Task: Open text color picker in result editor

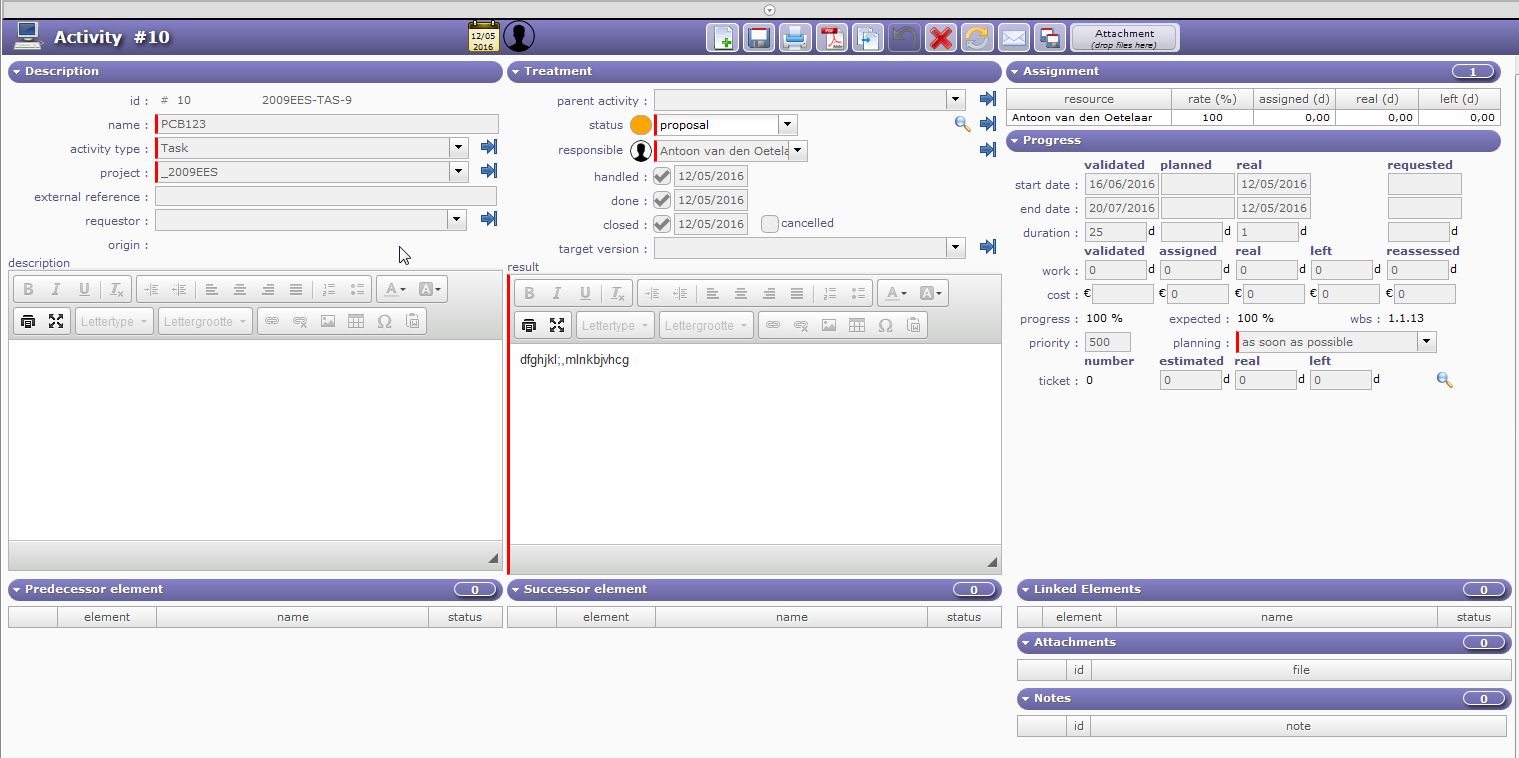Action: 896,293
